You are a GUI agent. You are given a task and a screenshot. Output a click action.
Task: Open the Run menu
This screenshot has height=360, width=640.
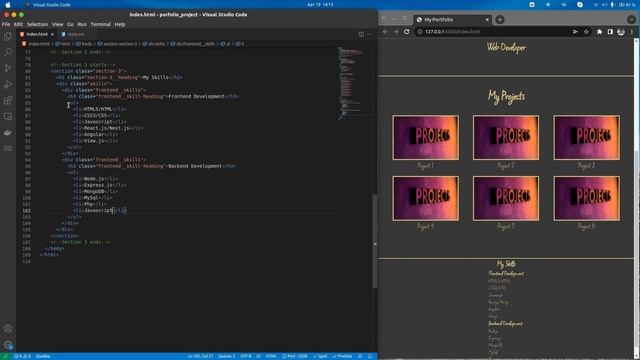82,24
